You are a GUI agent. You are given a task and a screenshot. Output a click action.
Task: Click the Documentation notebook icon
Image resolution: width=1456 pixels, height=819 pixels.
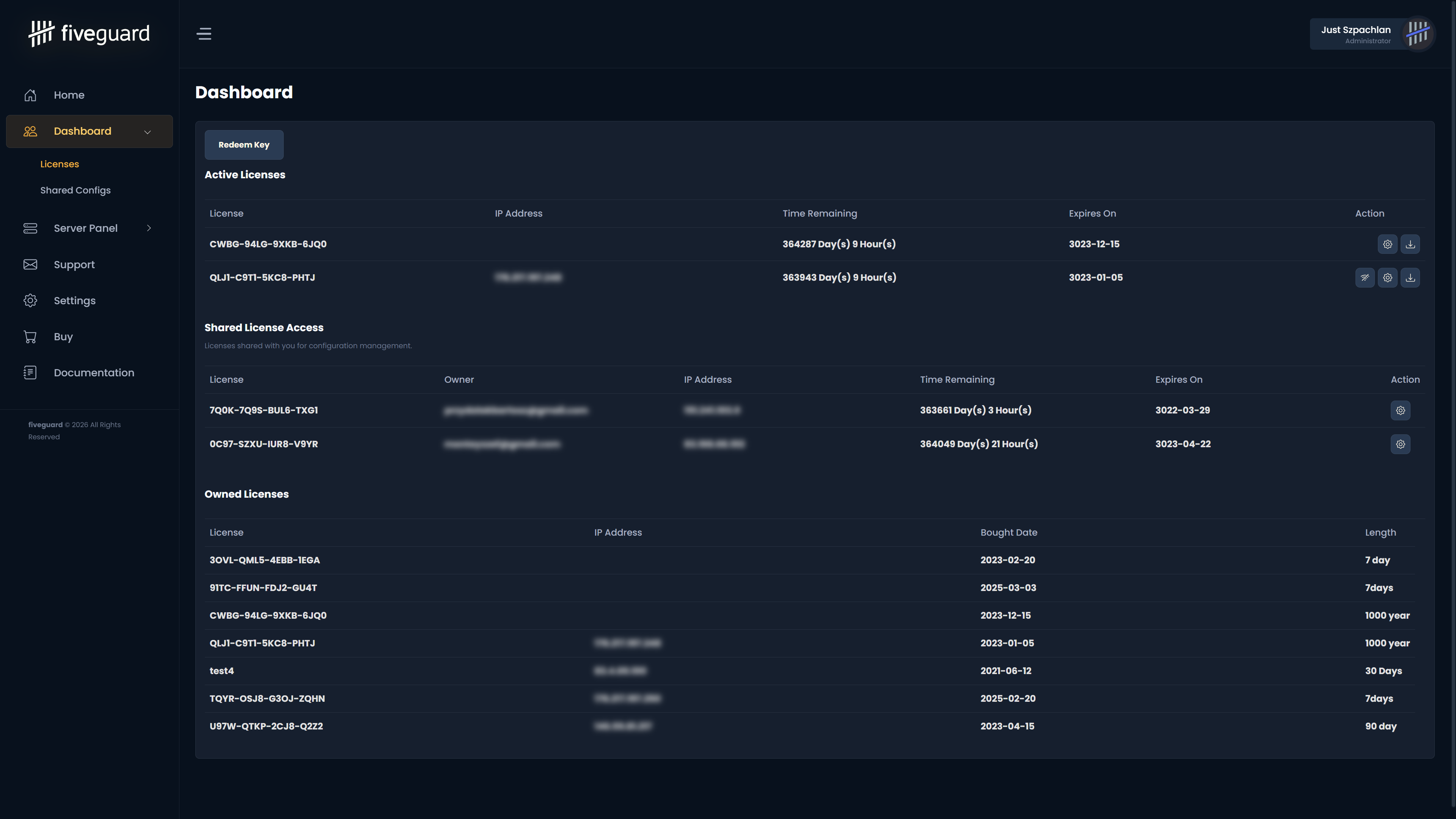[x=30, y=373]
